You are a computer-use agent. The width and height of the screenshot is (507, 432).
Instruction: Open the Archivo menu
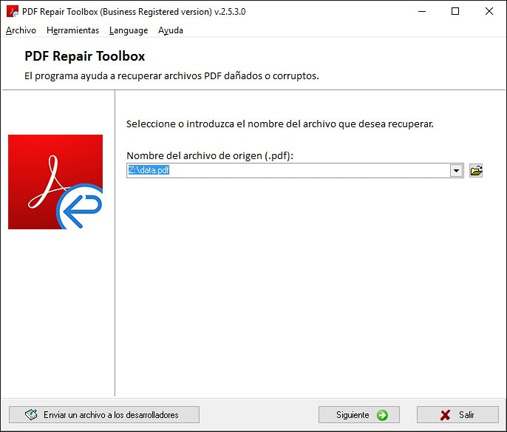point(21,30)
